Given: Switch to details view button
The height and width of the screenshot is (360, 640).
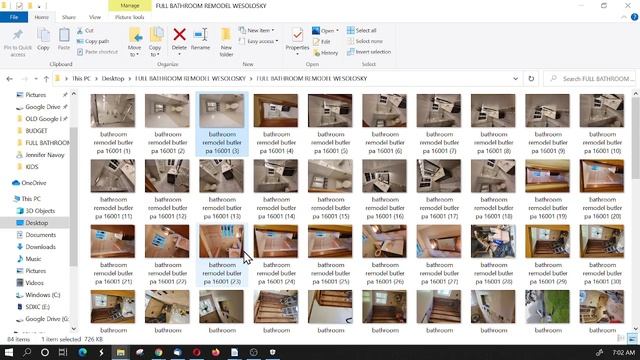Looking at the screenshot, I should [x=621, y=339].
